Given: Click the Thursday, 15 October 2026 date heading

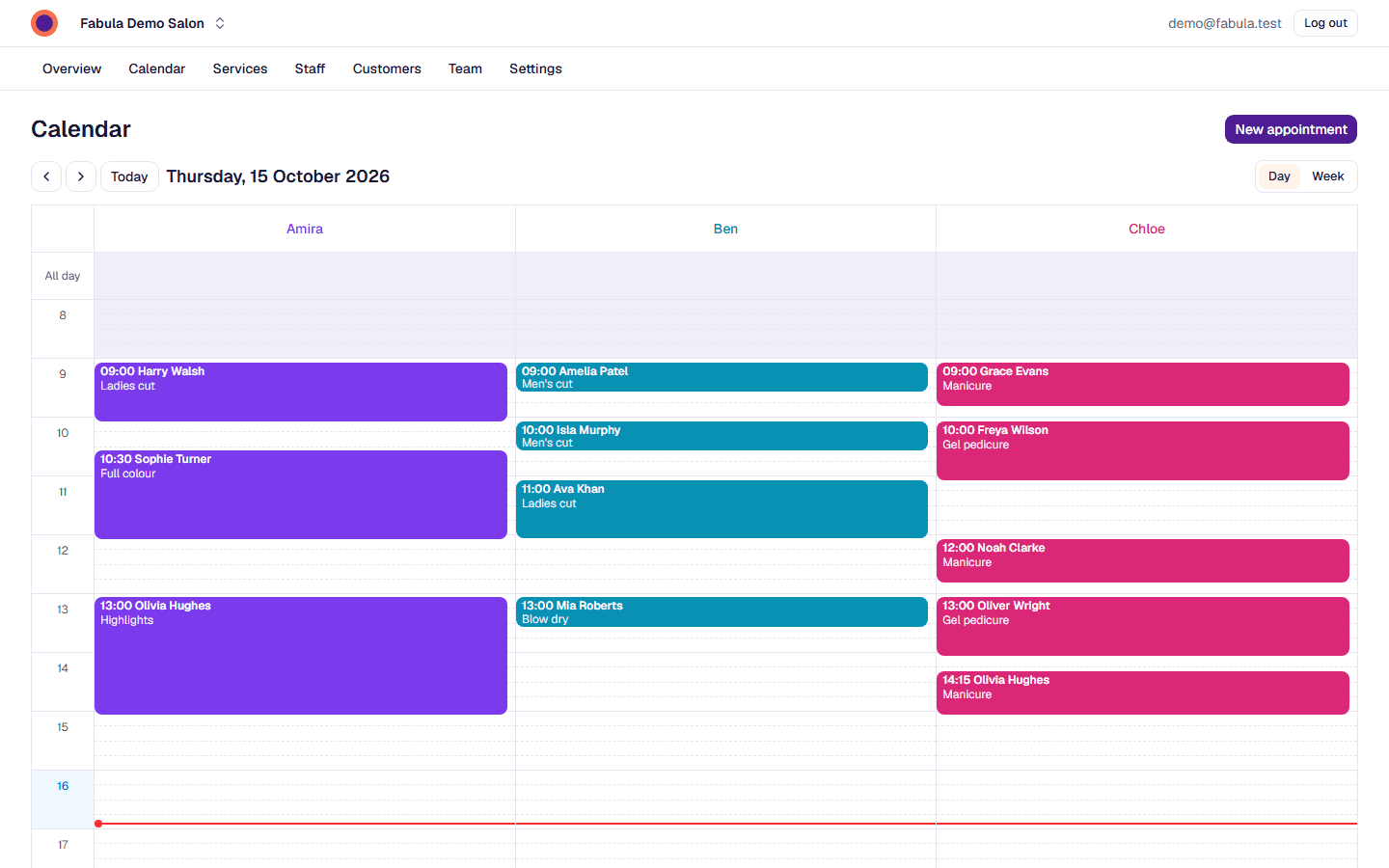Looking at the screenshot, I should point(278,176).
